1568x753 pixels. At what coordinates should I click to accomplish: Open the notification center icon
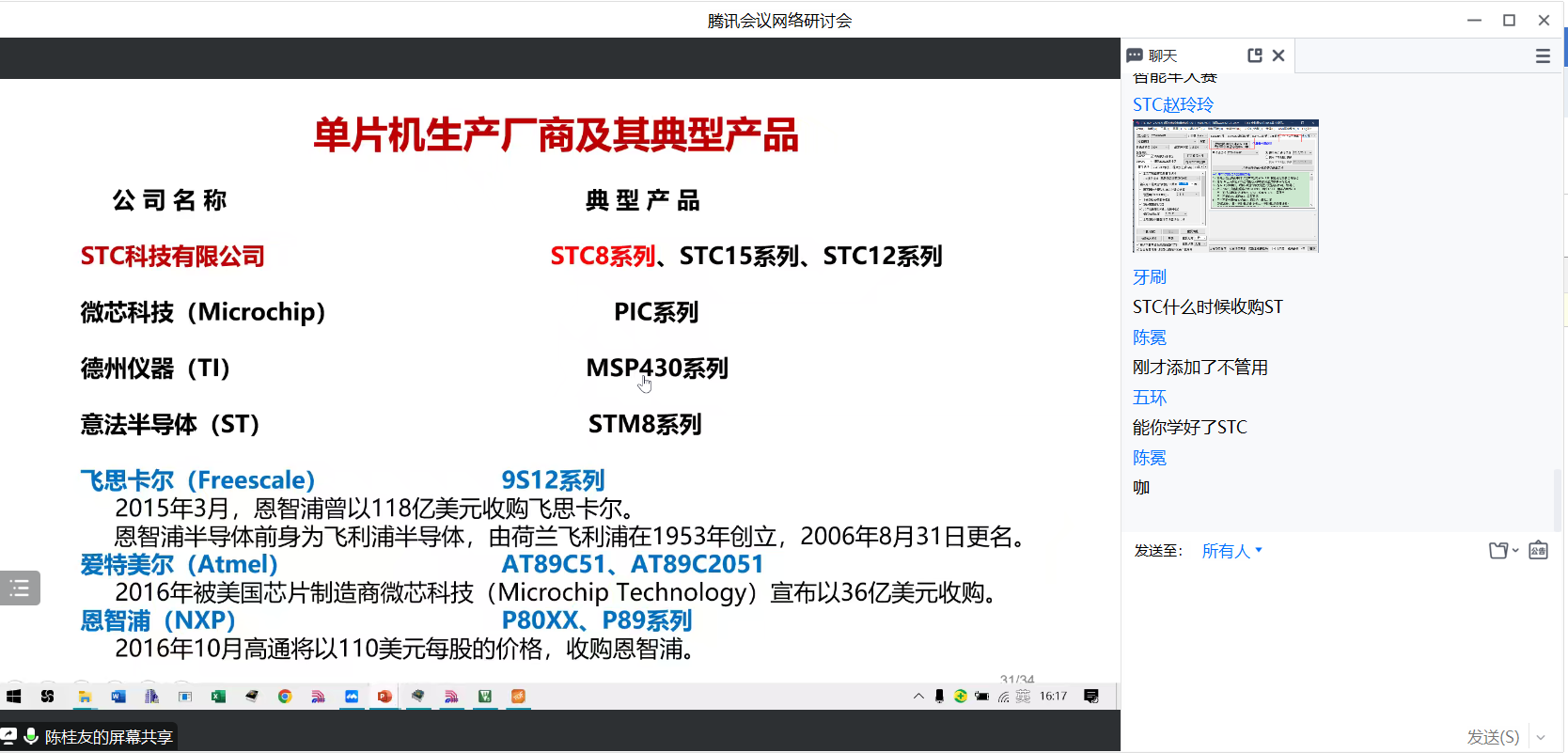coord(1091,697)
